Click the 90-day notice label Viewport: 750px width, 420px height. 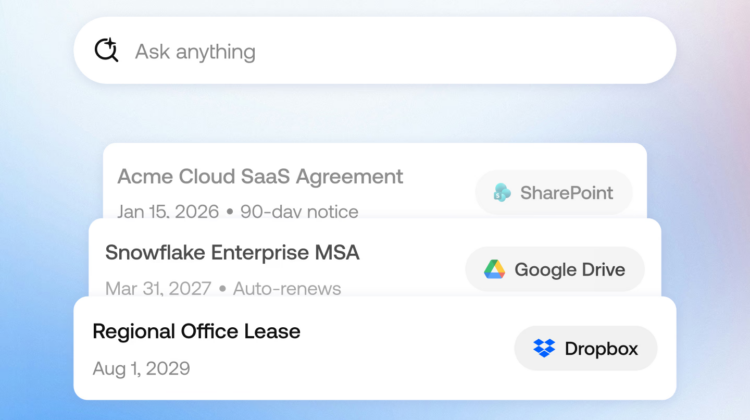coord(299,211)
